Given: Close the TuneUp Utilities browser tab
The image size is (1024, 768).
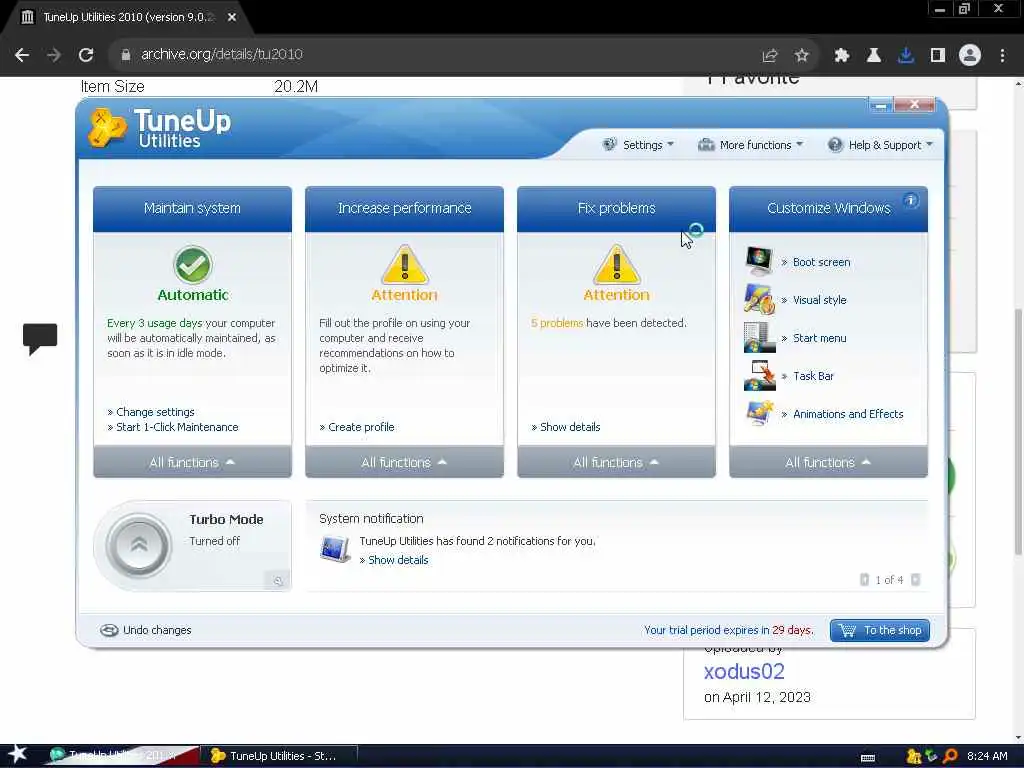Looking at the screenshot, I should (x=232, y=18).
